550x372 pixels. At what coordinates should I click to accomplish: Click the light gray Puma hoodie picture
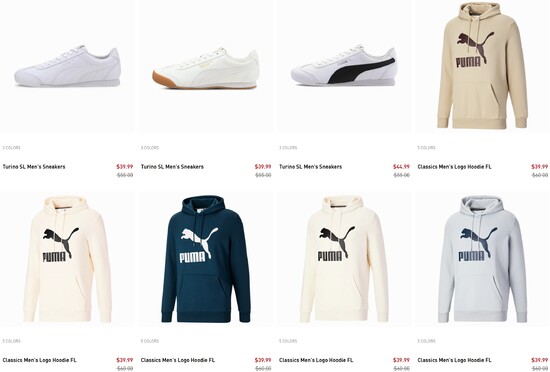coord(483,259)
